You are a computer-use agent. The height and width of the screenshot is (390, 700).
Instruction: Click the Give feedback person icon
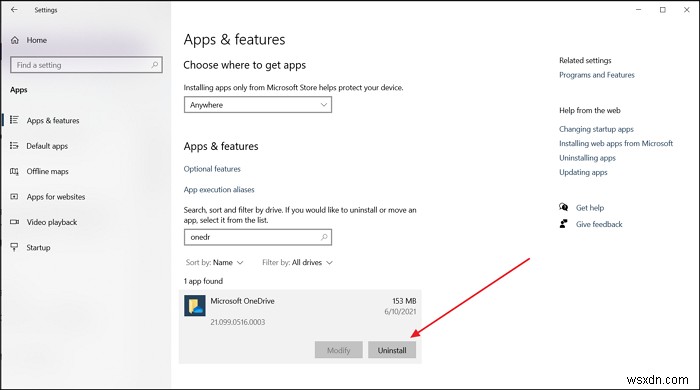tap(563, 224)
